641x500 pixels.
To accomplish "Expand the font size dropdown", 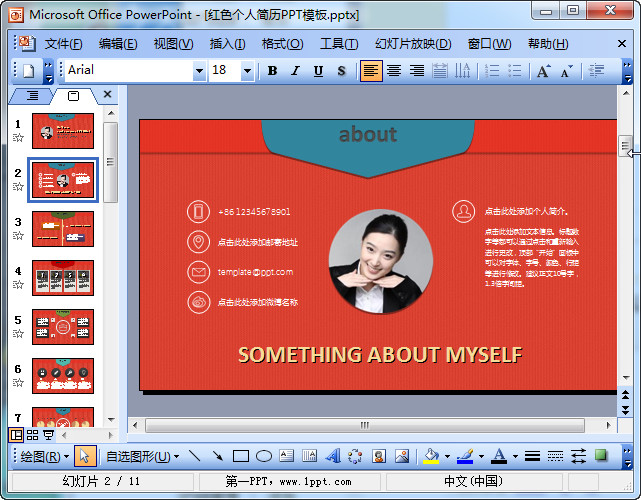I will [x=247, y=71].
